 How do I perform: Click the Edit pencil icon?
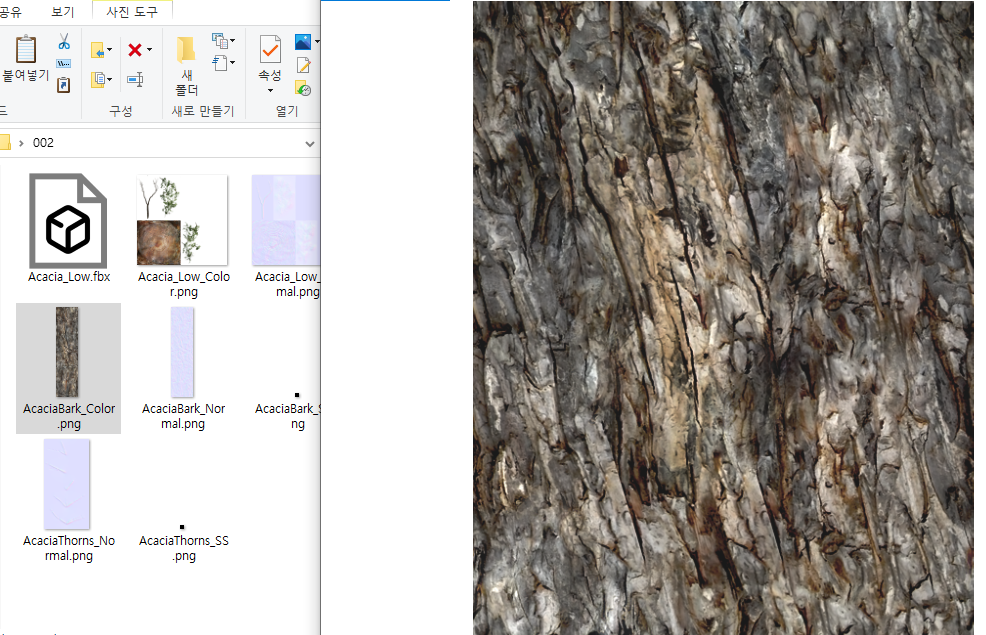click(303, 65)
